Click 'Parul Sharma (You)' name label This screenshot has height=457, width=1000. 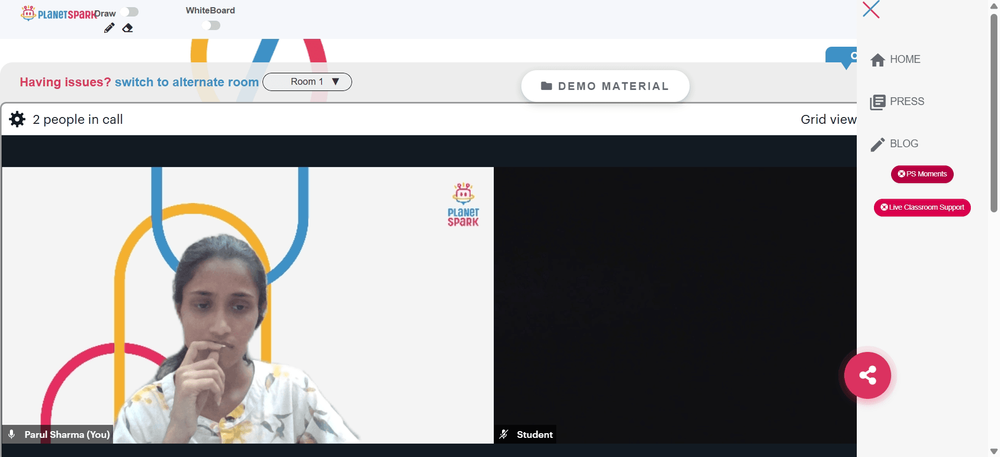coord(67,435)
